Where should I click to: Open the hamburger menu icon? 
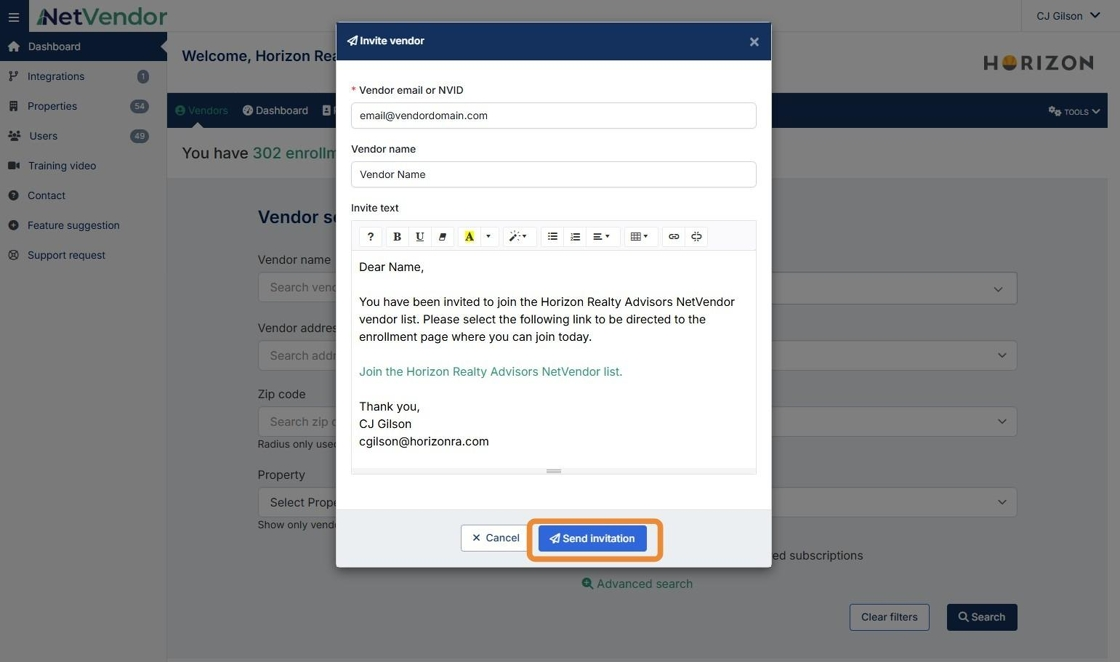pos(14,16)
